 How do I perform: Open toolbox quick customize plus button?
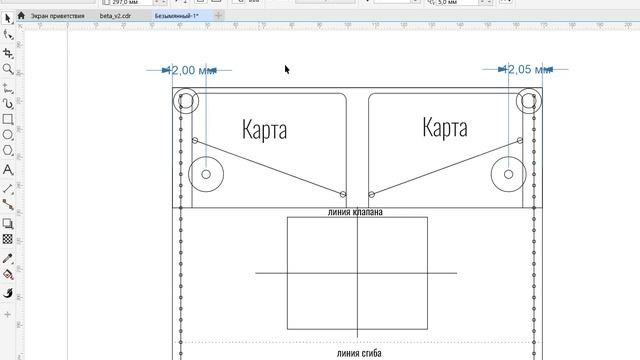coord(7,315)
